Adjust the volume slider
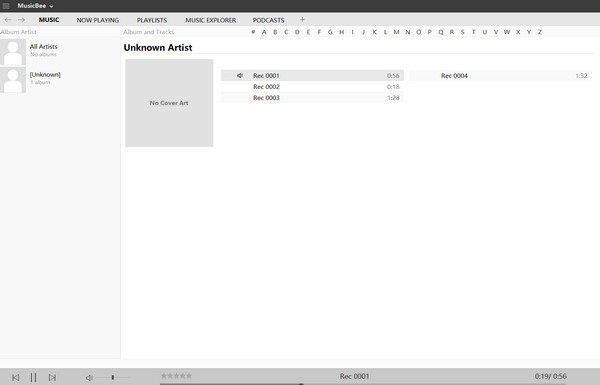 pyautogui.click(x=113, y=377)
